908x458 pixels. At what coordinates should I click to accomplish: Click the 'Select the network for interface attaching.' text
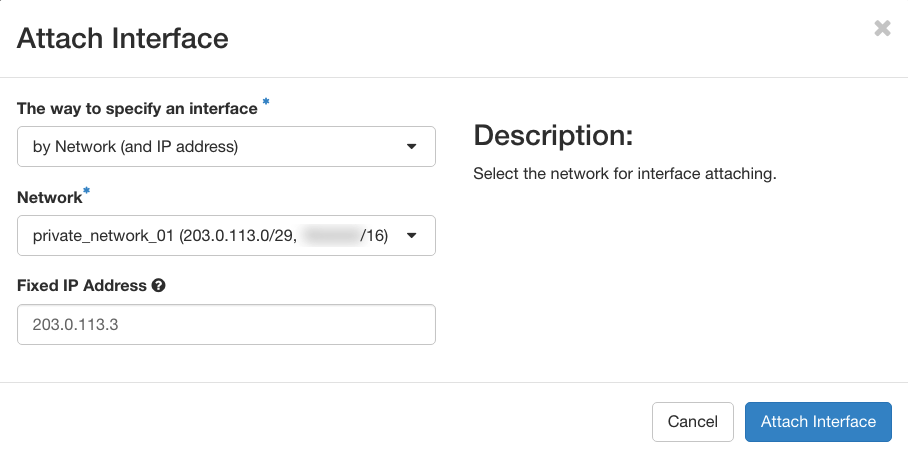625,174
